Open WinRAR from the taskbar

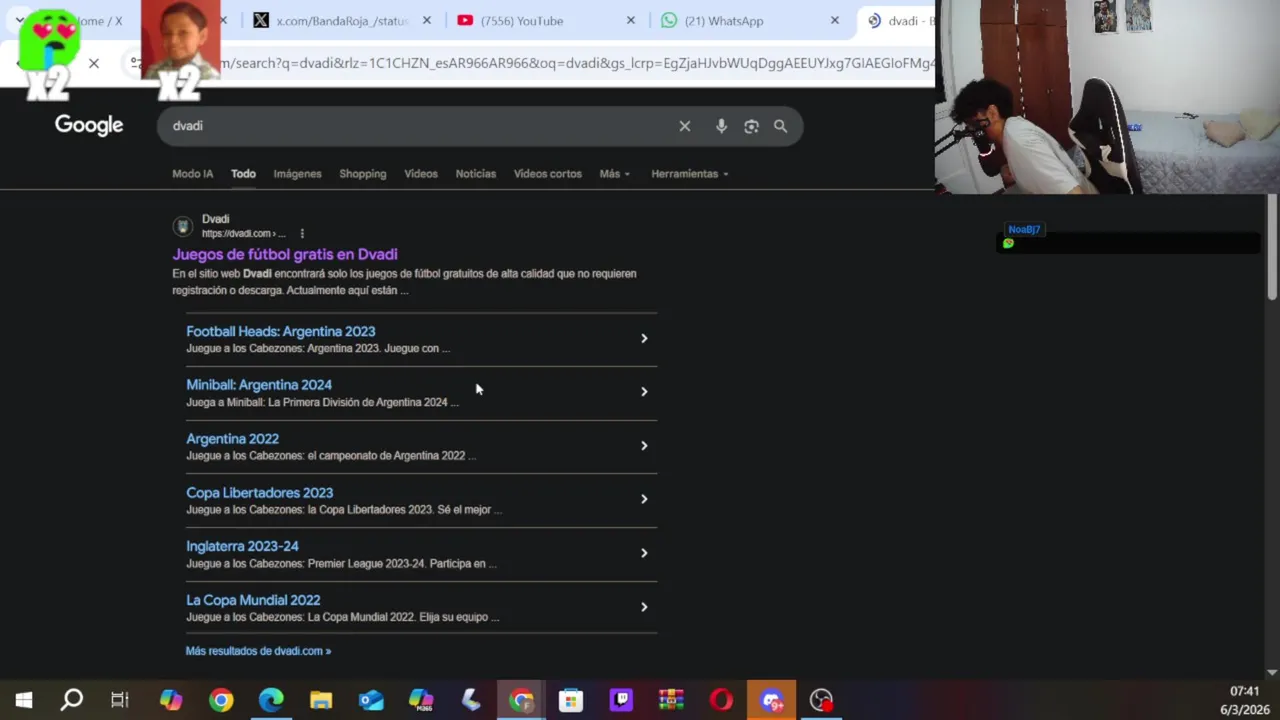[x=671, y=700]
